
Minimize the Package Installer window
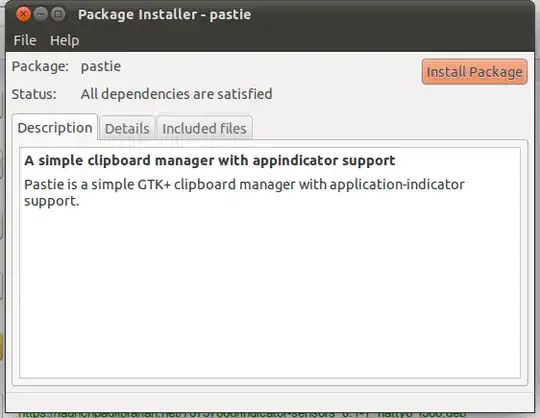click(x=41, y=14)
